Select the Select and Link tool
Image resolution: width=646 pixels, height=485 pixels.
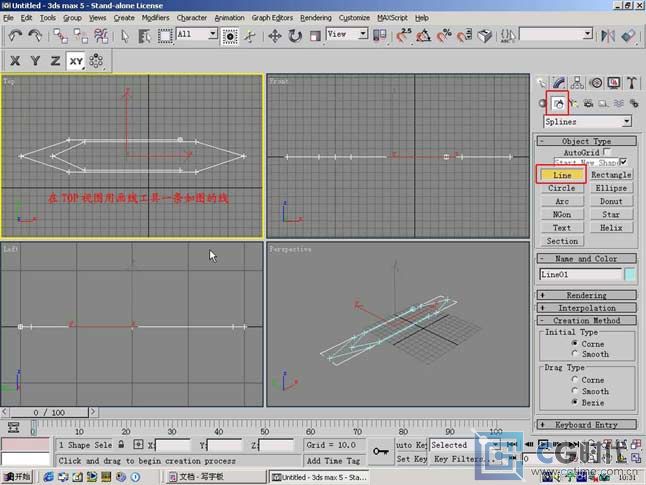tap(61, 36)
